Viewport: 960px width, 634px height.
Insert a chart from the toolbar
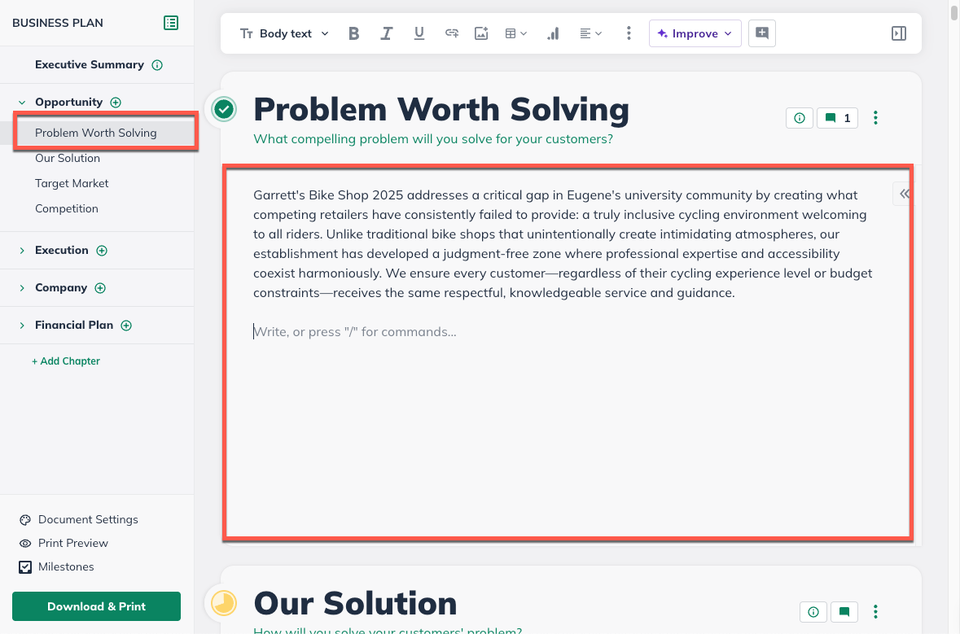pos(553,34)
